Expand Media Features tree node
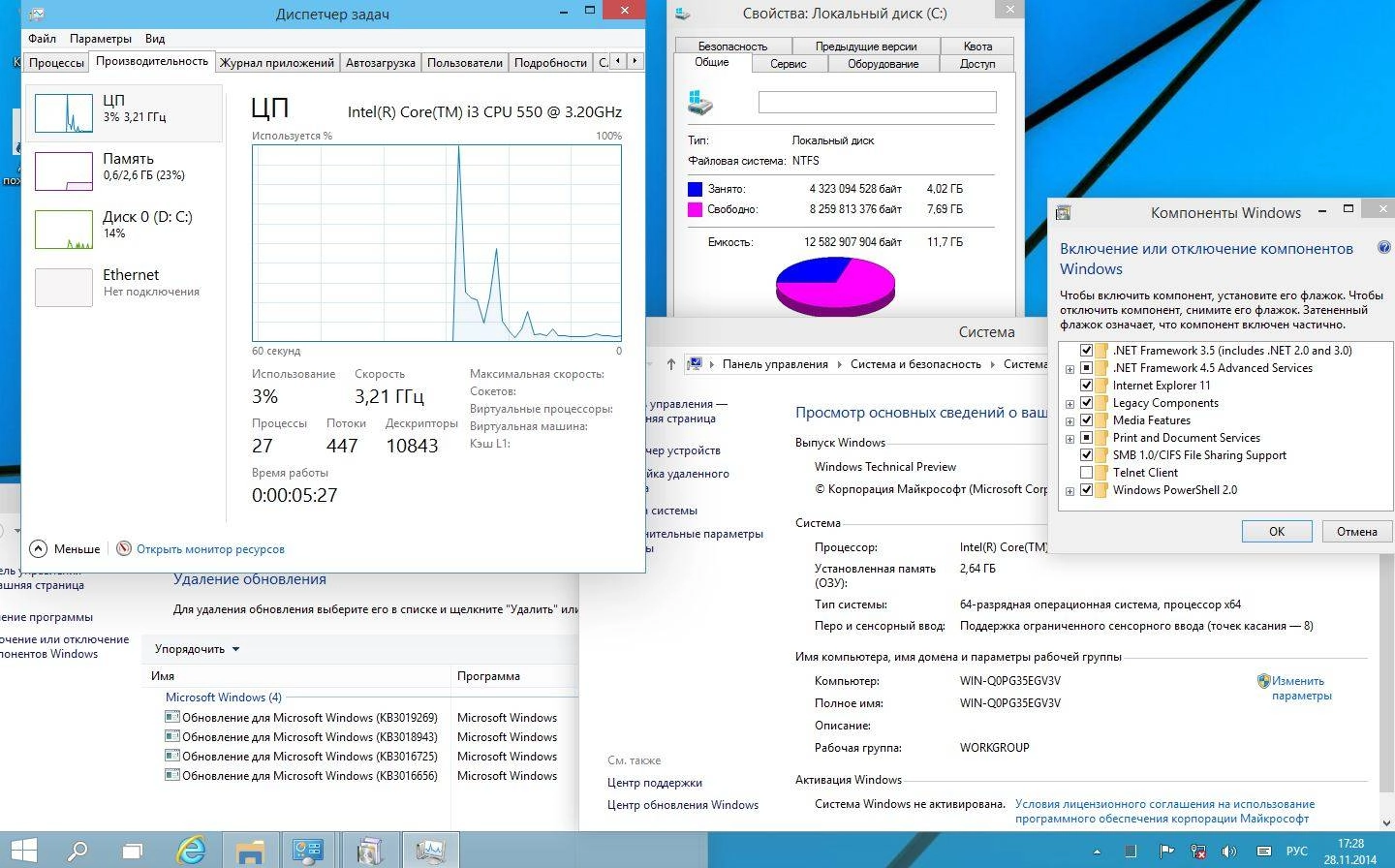This screenshot has height=868, width=1395. pos(1069,421)
